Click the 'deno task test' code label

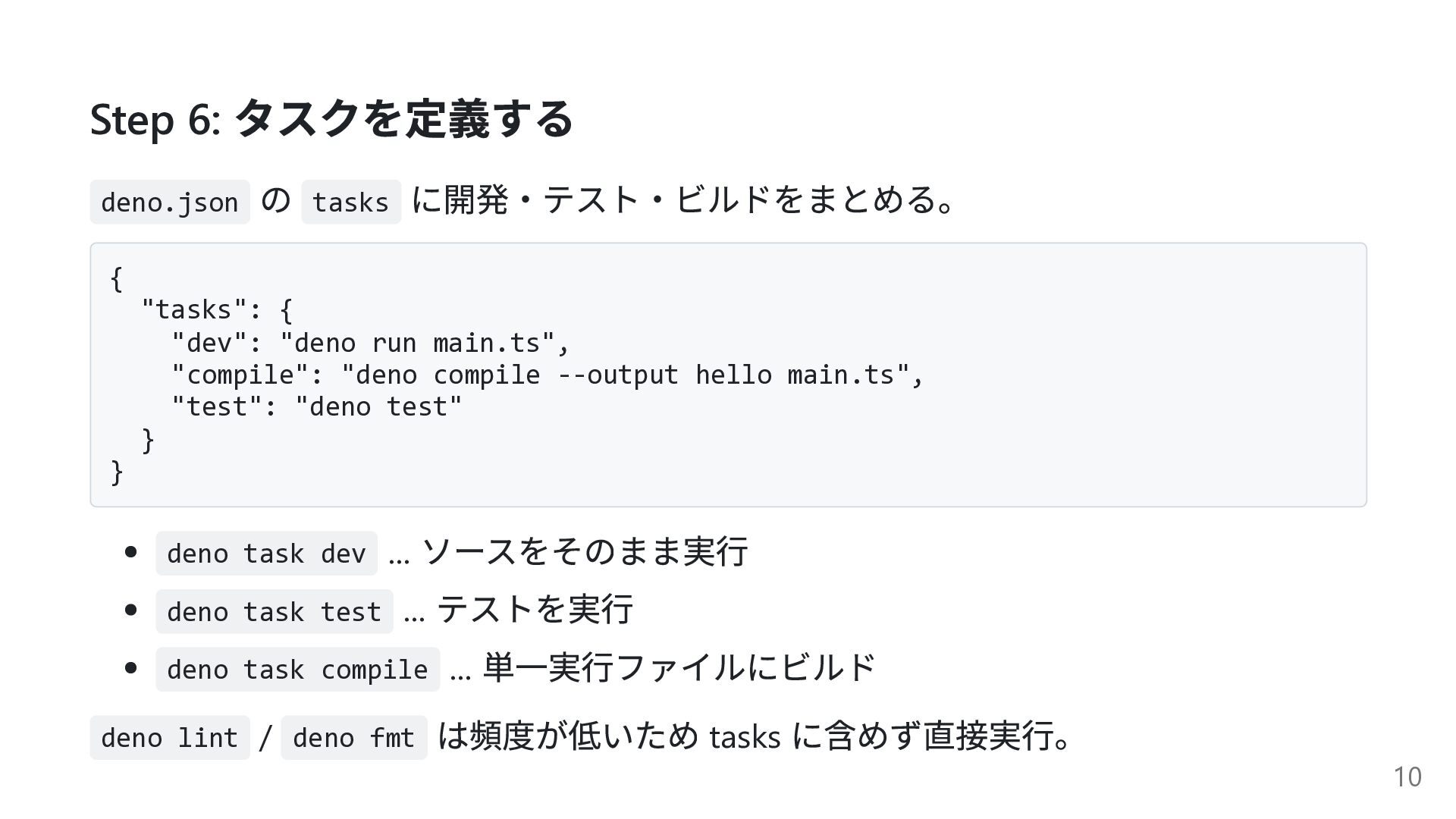[275, 611]
